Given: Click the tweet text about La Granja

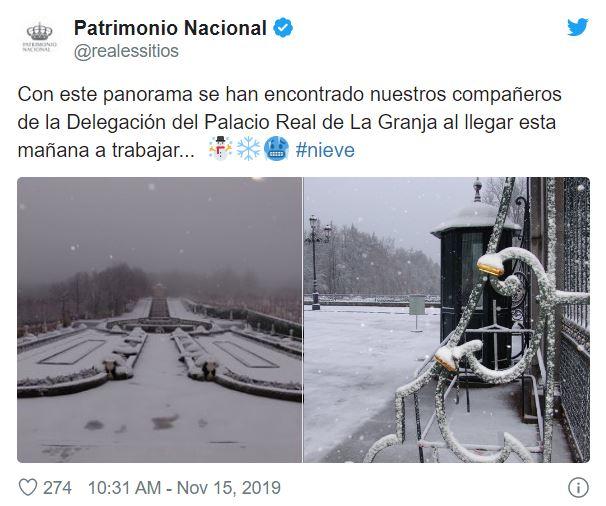Looking at the screenshot, I should (289, 122).
